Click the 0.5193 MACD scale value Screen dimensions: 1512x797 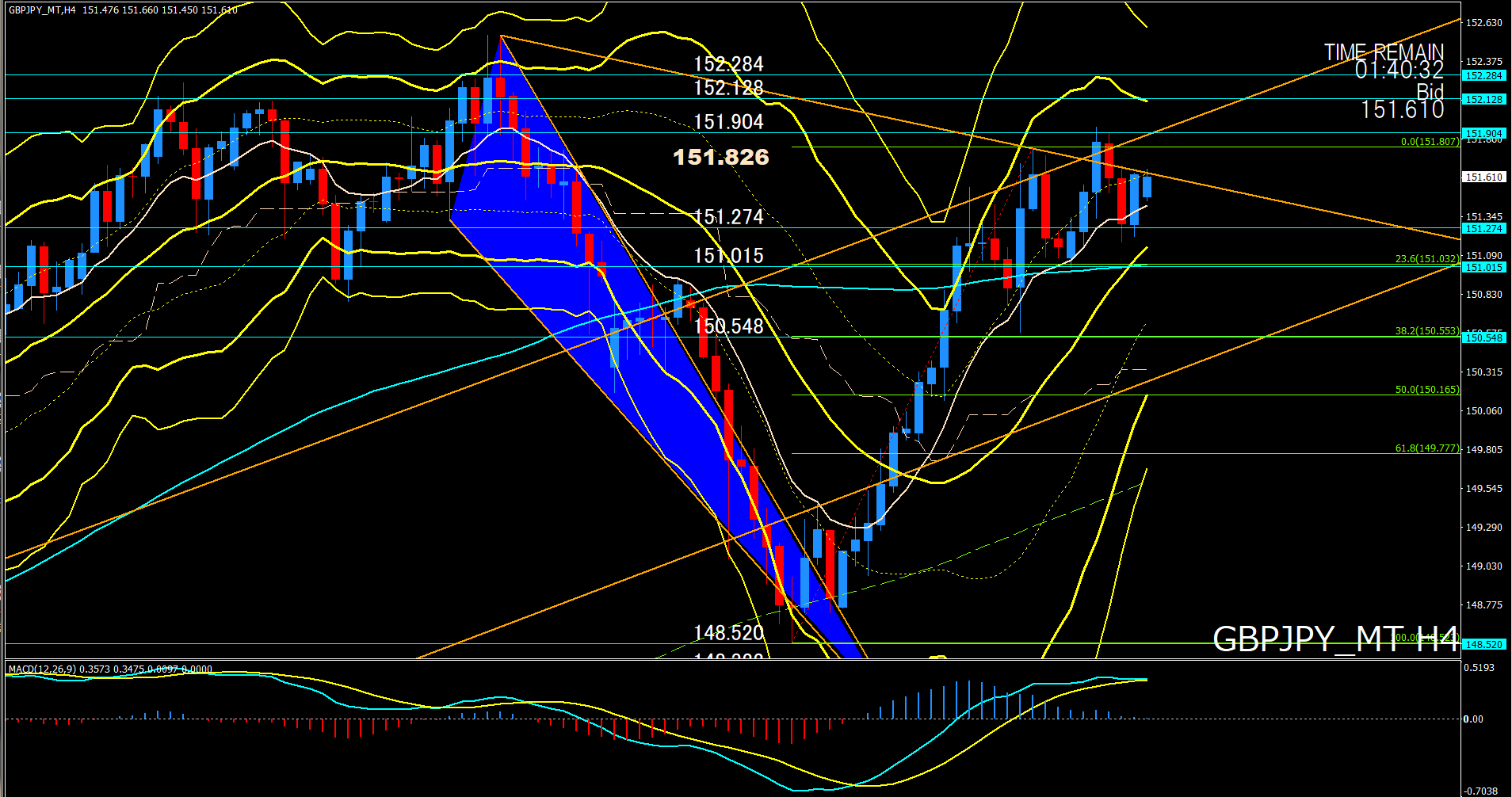coord(1480,669)
